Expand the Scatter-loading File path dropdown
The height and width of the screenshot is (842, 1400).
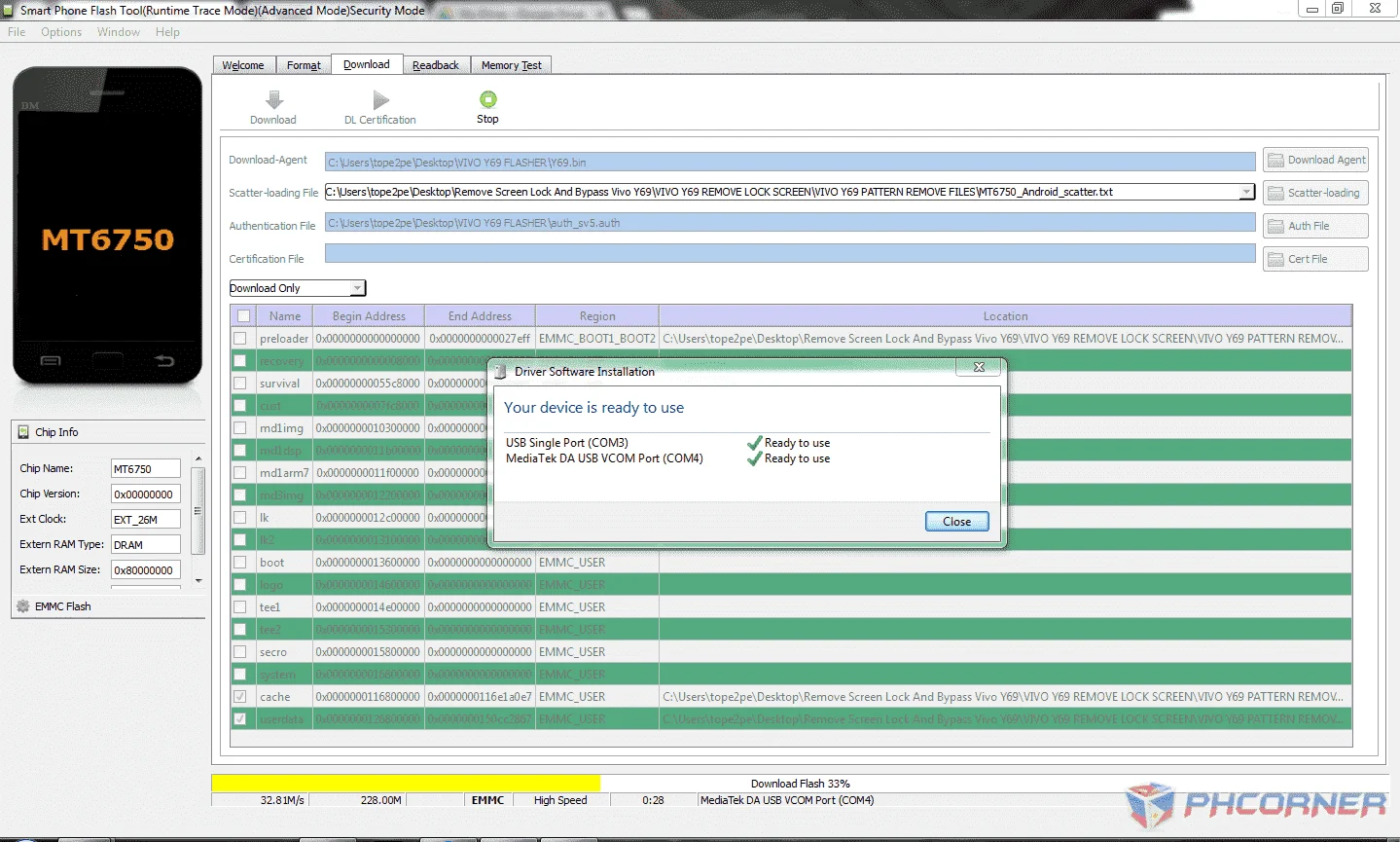(1246, 192)
